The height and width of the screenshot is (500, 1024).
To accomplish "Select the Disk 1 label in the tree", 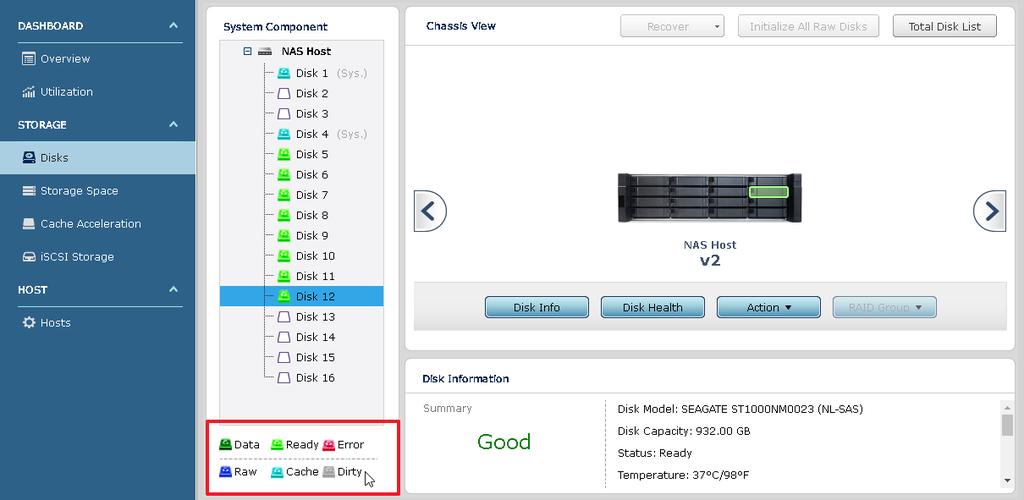I will [312, 73].
